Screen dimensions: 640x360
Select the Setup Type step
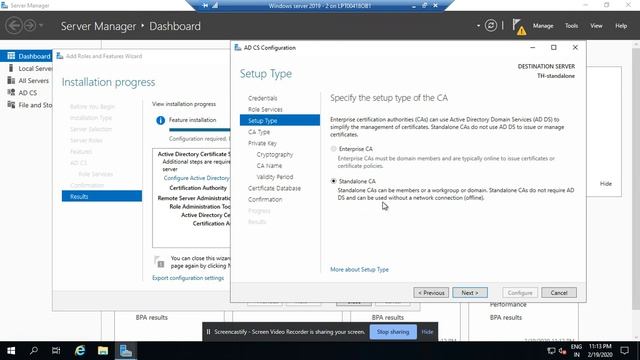pyautogui.click(x=280, y=120)
